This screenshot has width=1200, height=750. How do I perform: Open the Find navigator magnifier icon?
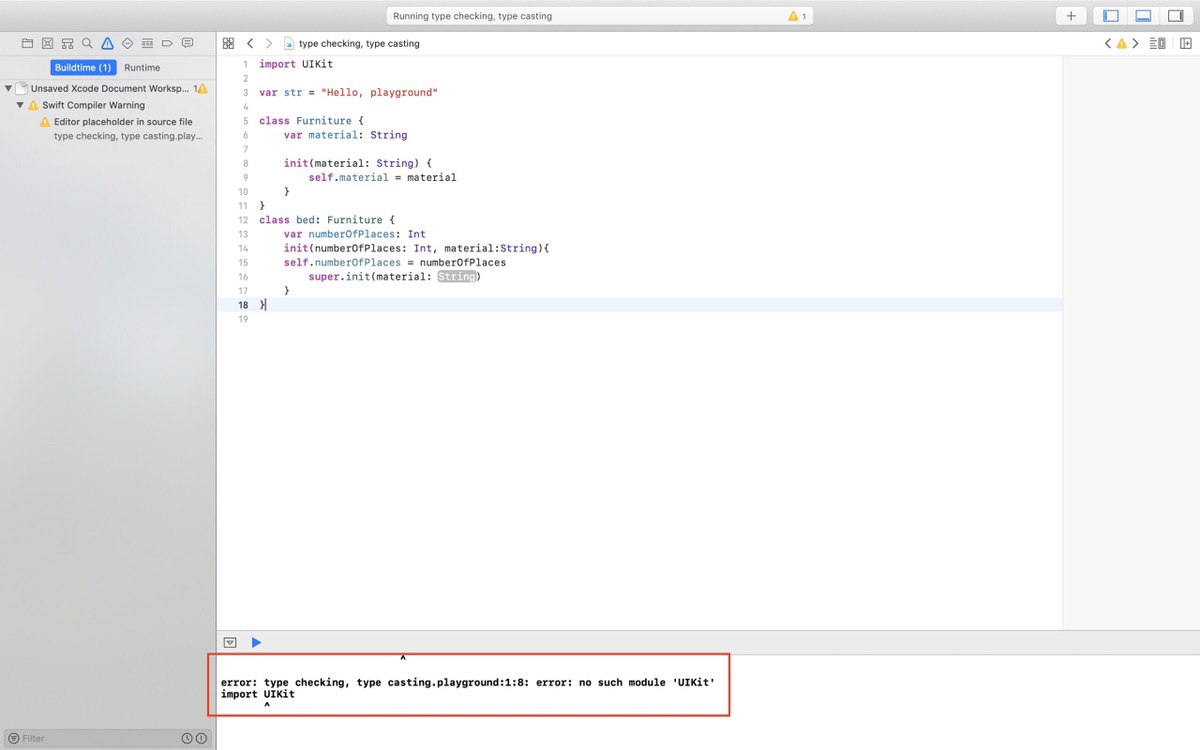click(x=87, y=43)
